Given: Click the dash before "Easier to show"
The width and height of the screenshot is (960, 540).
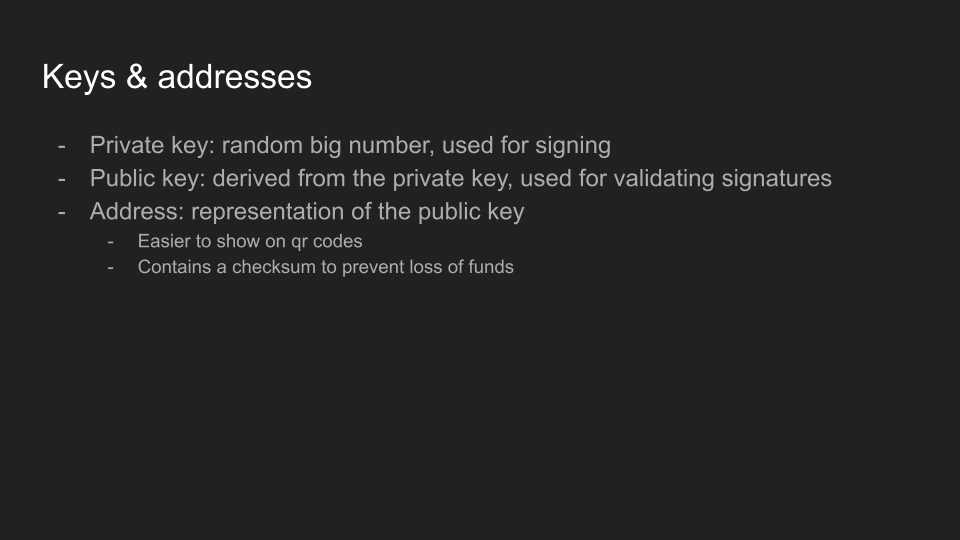Looking at the screenshot, I should [112, 241].
